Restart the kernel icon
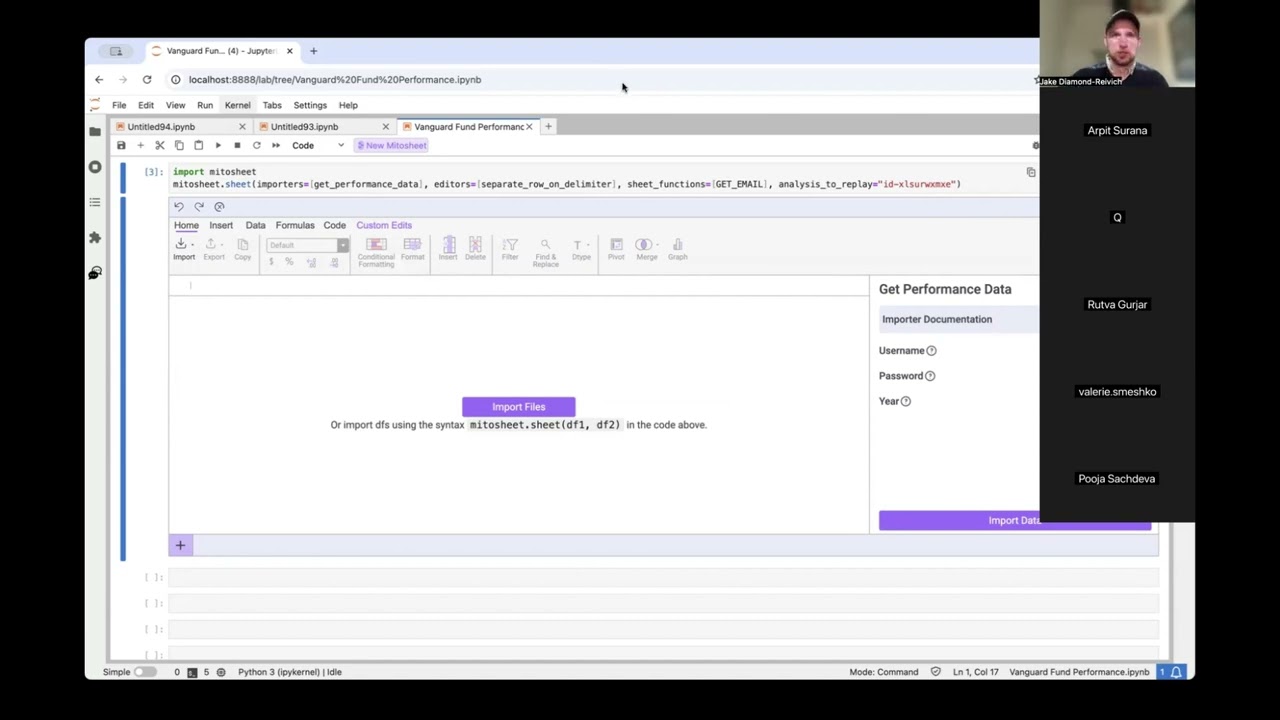Image resolution: width=1280 pixels, height=720 pixels. point(256,146)
